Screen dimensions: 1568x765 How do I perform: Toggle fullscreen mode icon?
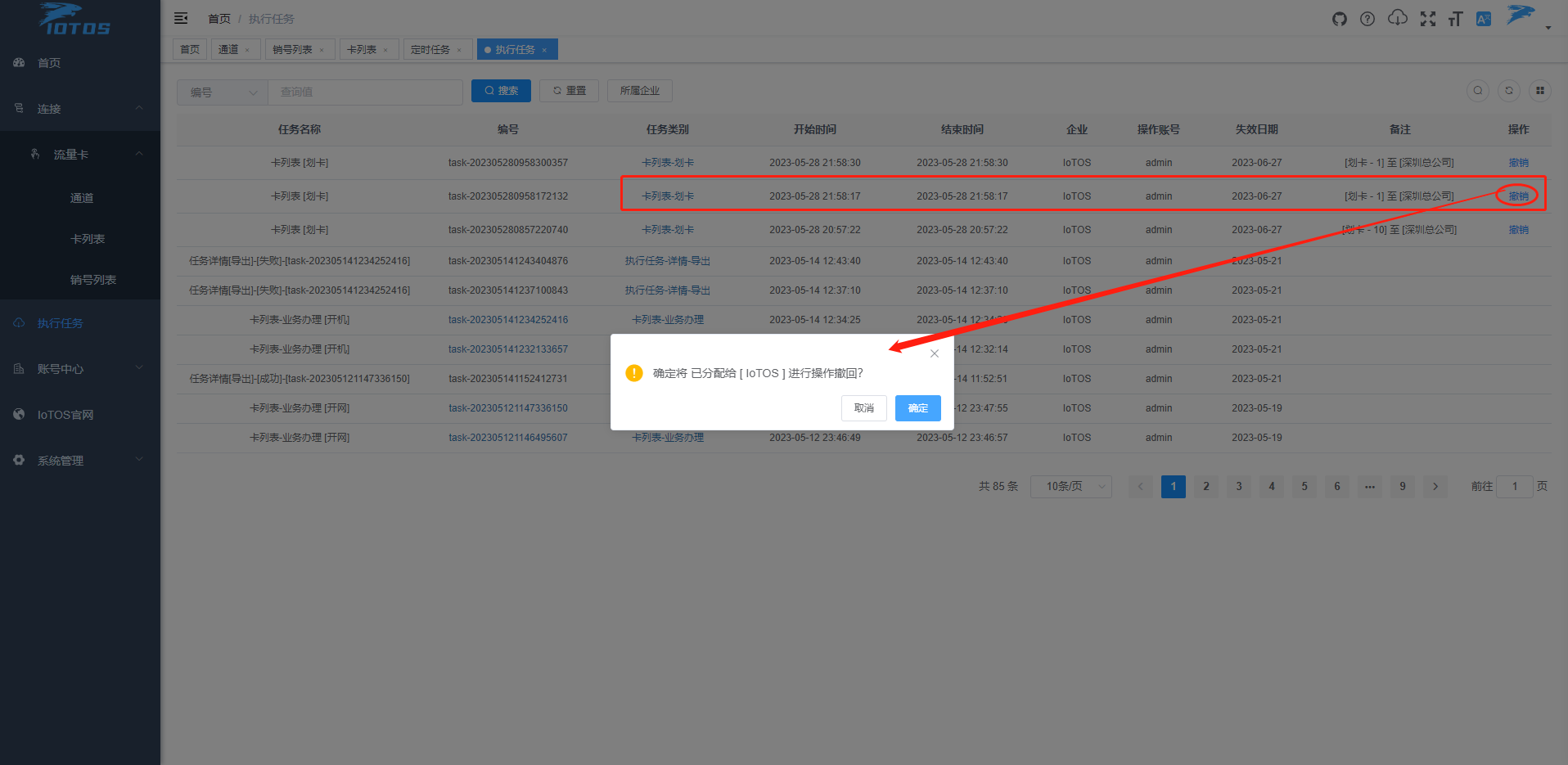click(1428, 19)
